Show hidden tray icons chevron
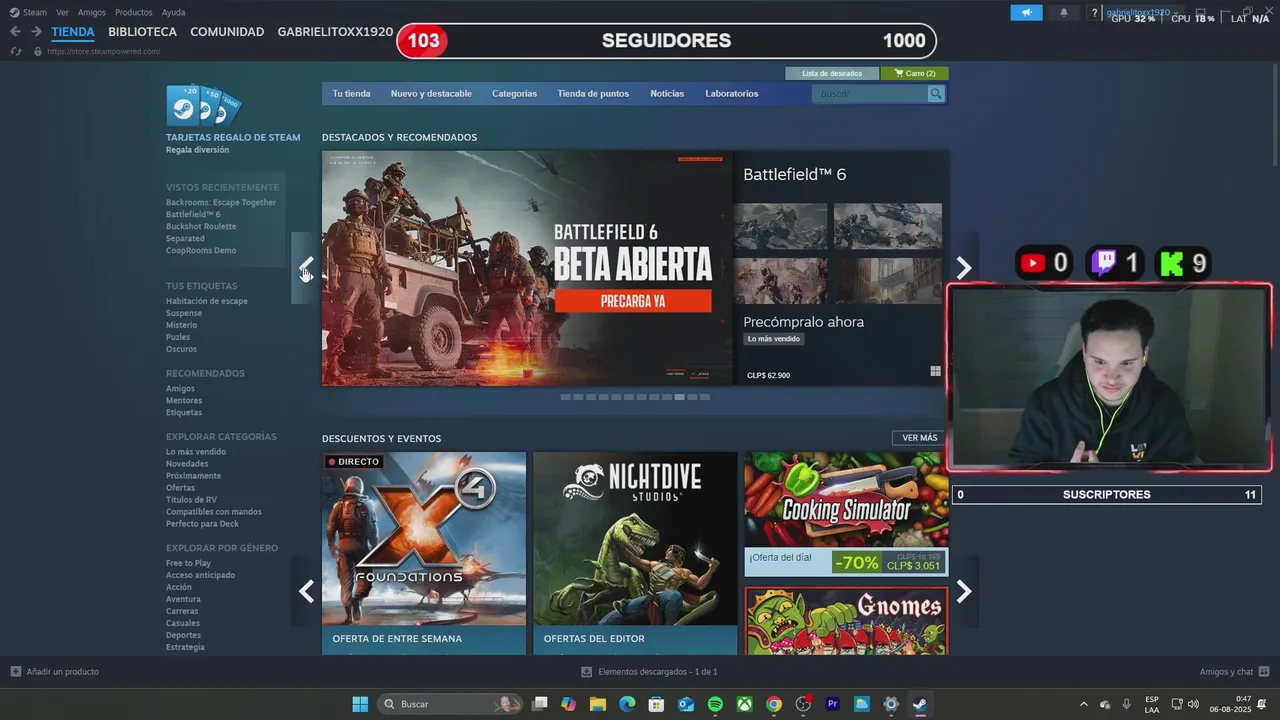1280x720 pixels. click(x=1083, y=704)
